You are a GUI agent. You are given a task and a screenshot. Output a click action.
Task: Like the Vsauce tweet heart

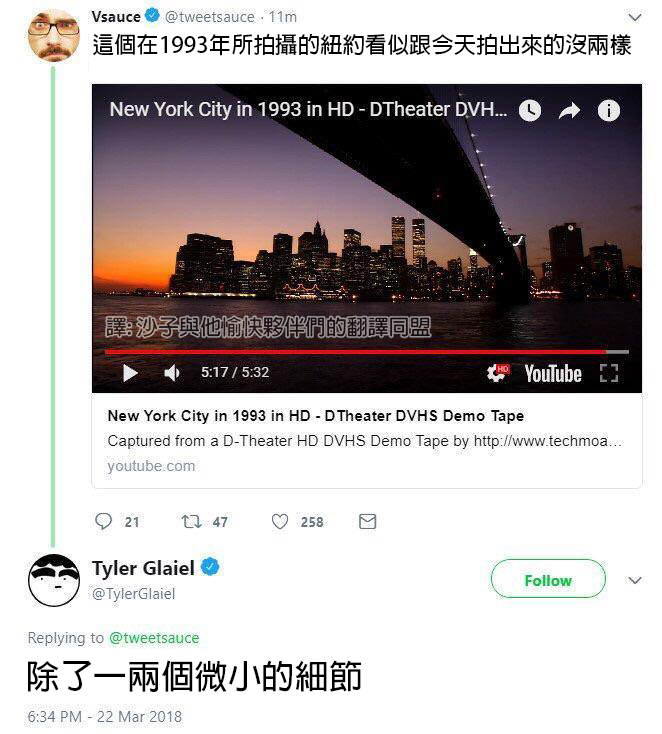280,521
